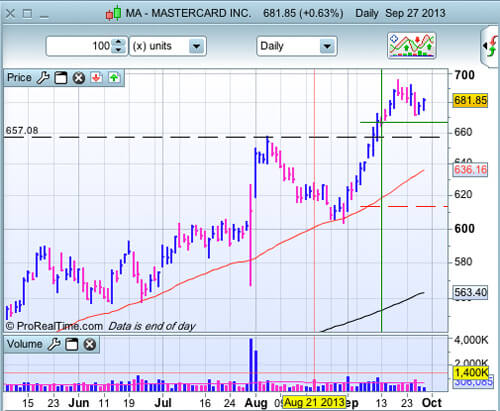Decrease quantity with stepper down arrow

point(119,50)
